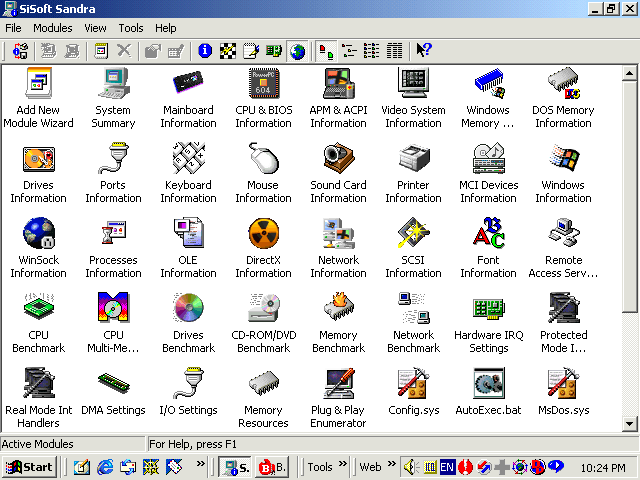Viewport: 640px width, 480px height.
Task: Run the Network Benchmark module
Action: (413, 323)
